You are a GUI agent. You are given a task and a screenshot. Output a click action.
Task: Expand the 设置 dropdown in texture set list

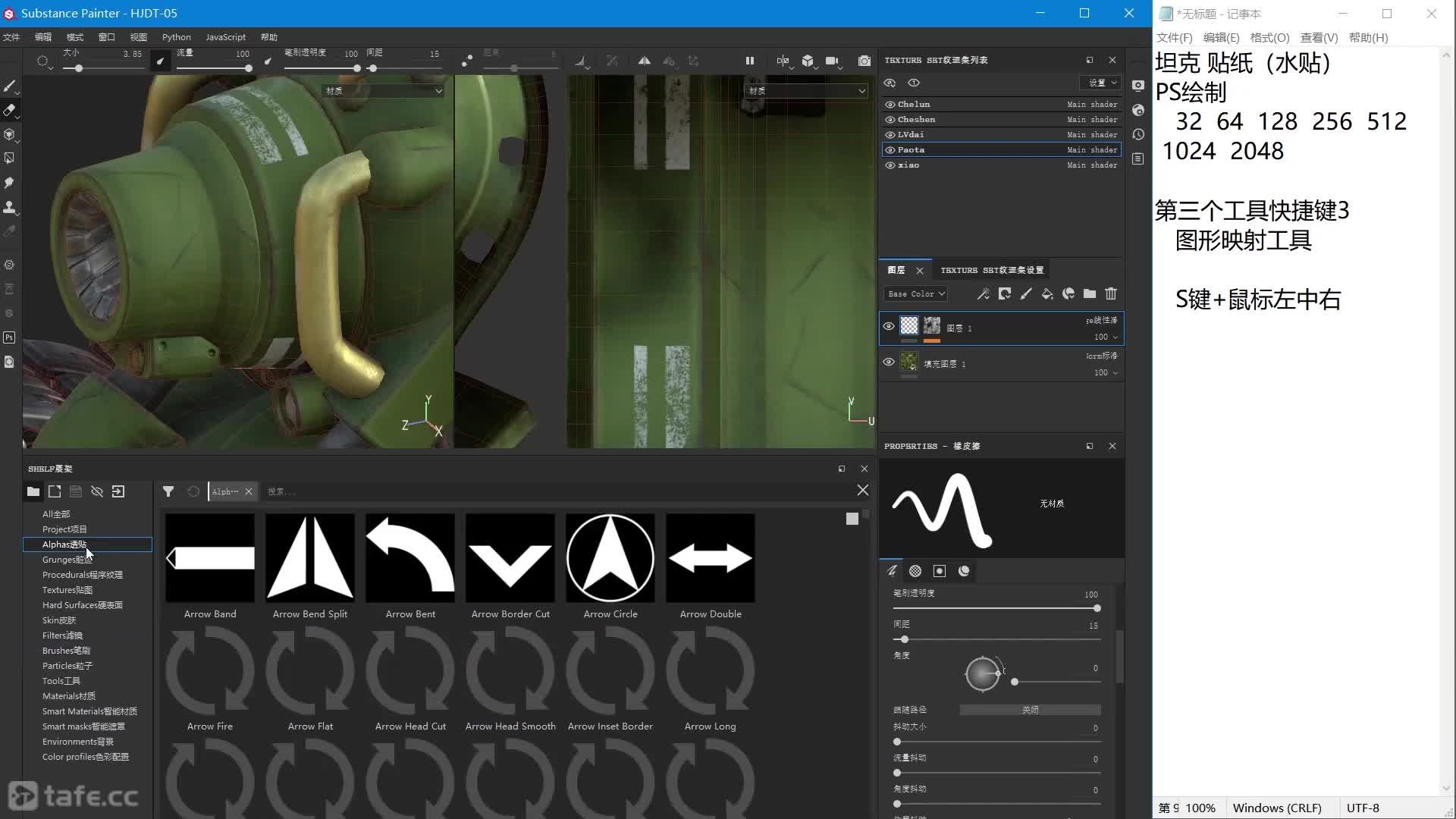pyautogui.click(x=1101, y=82)
